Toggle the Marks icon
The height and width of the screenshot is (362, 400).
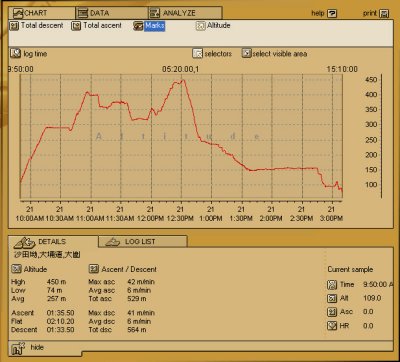click(x=138, y=26)
